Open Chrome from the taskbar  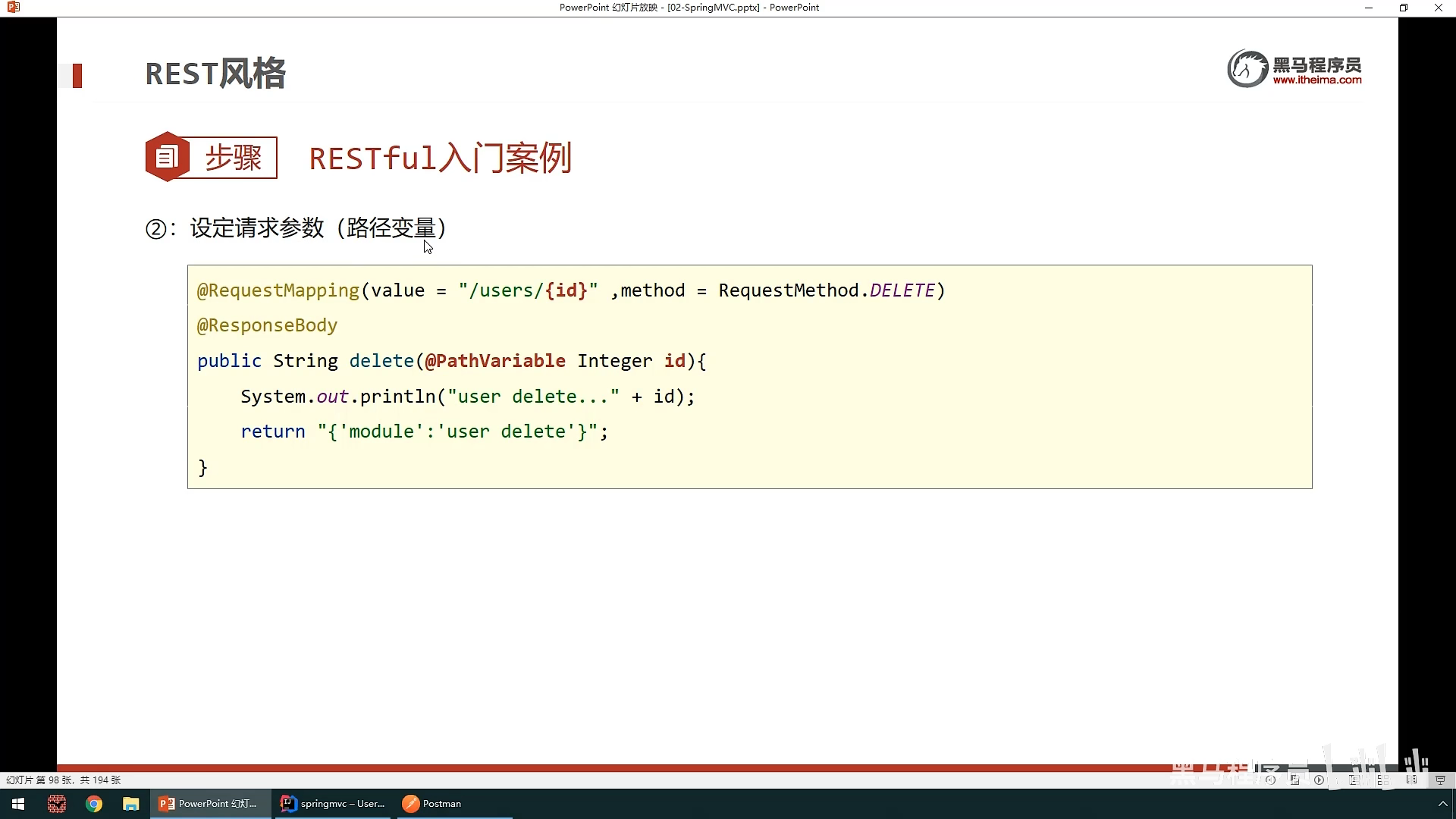tap(94, 804)
